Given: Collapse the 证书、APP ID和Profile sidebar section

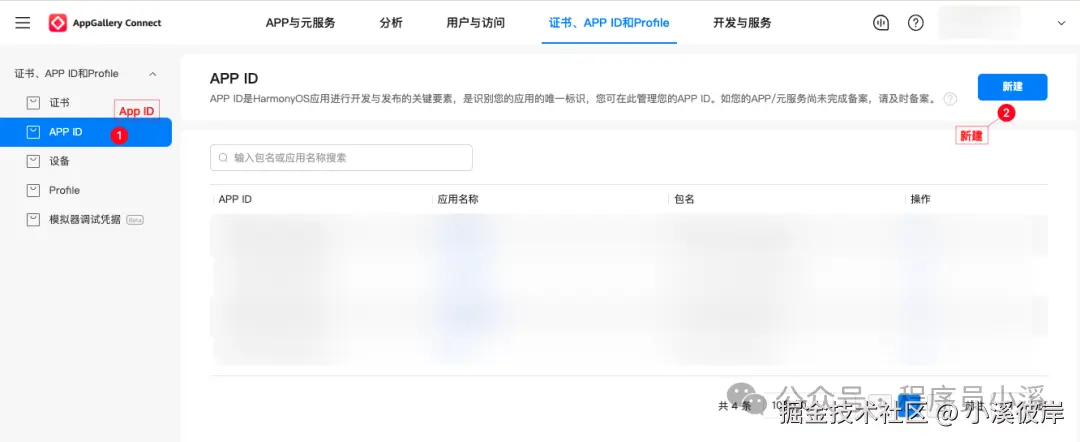Looking at the screenshot, I should coord(153,74).
